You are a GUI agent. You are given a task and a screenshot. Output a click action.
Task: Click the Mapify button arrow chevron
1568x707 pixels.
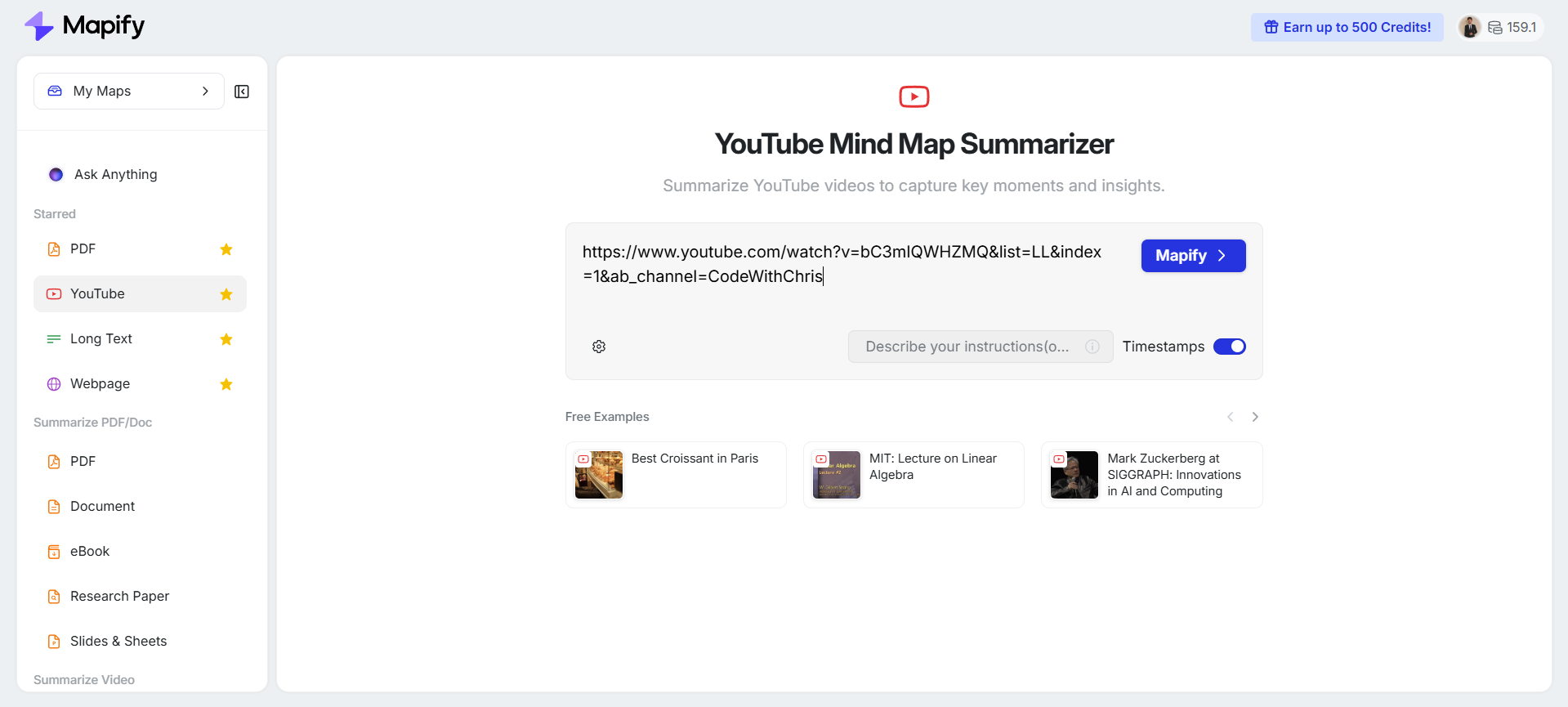pos(1222,256)
